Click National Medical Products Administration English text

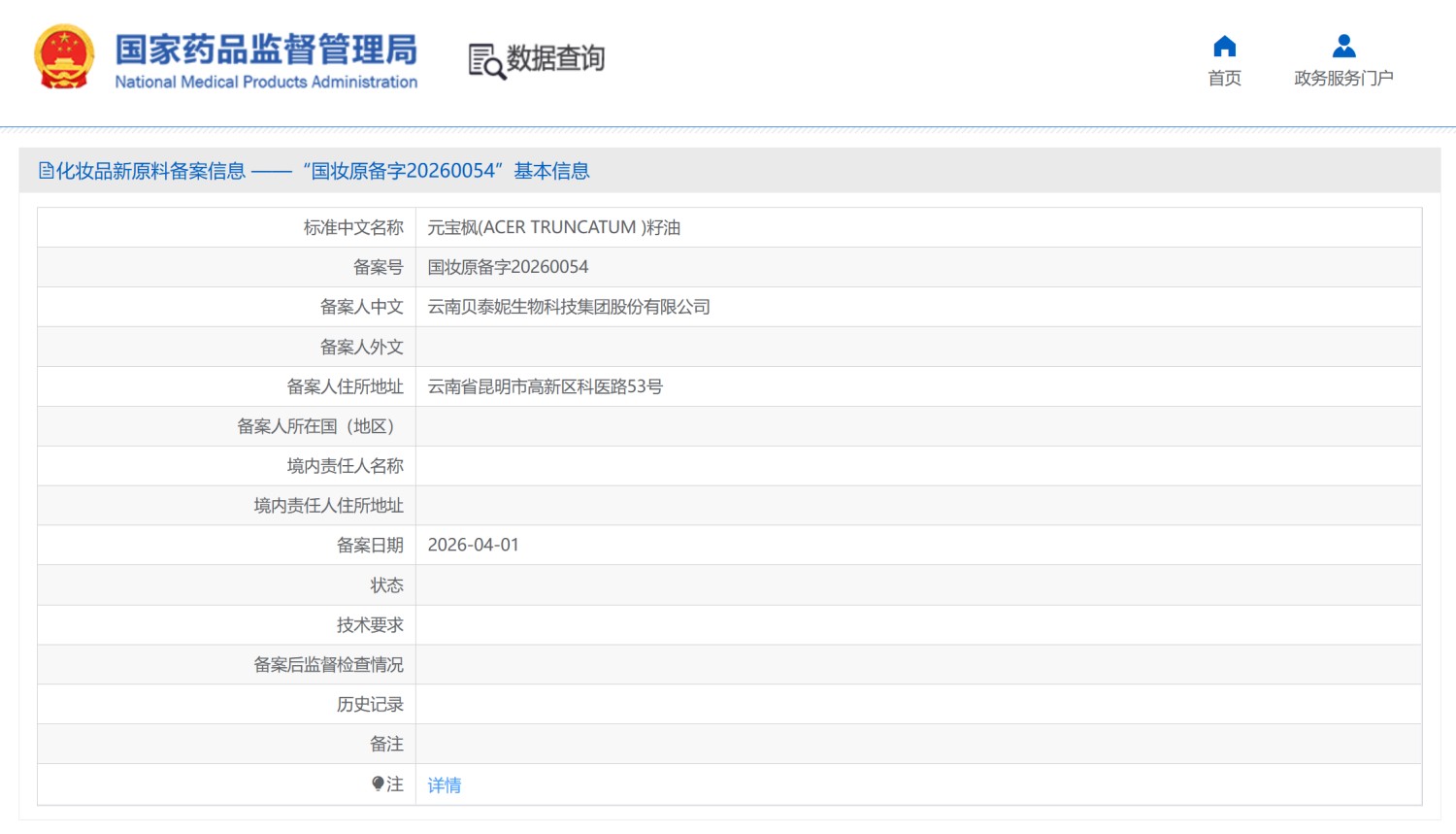click(266, 83)
